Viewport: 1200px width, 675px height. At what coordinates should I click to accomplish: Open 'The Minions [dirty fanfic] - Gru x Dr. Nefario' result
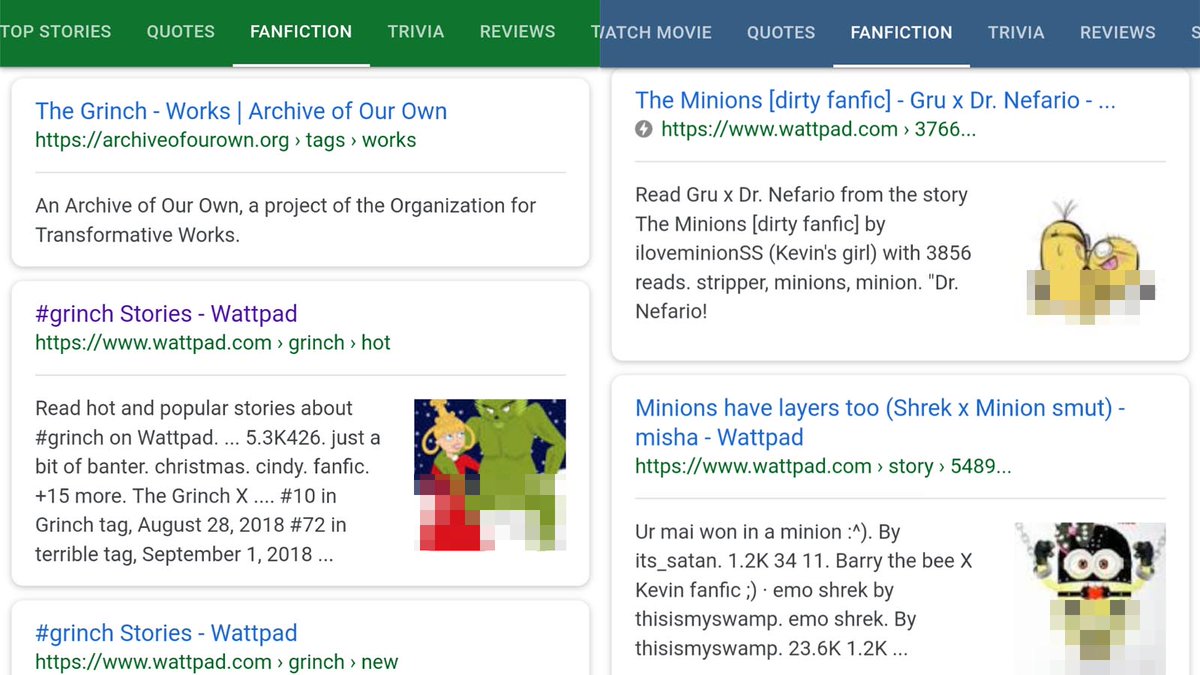pos(875,100)
